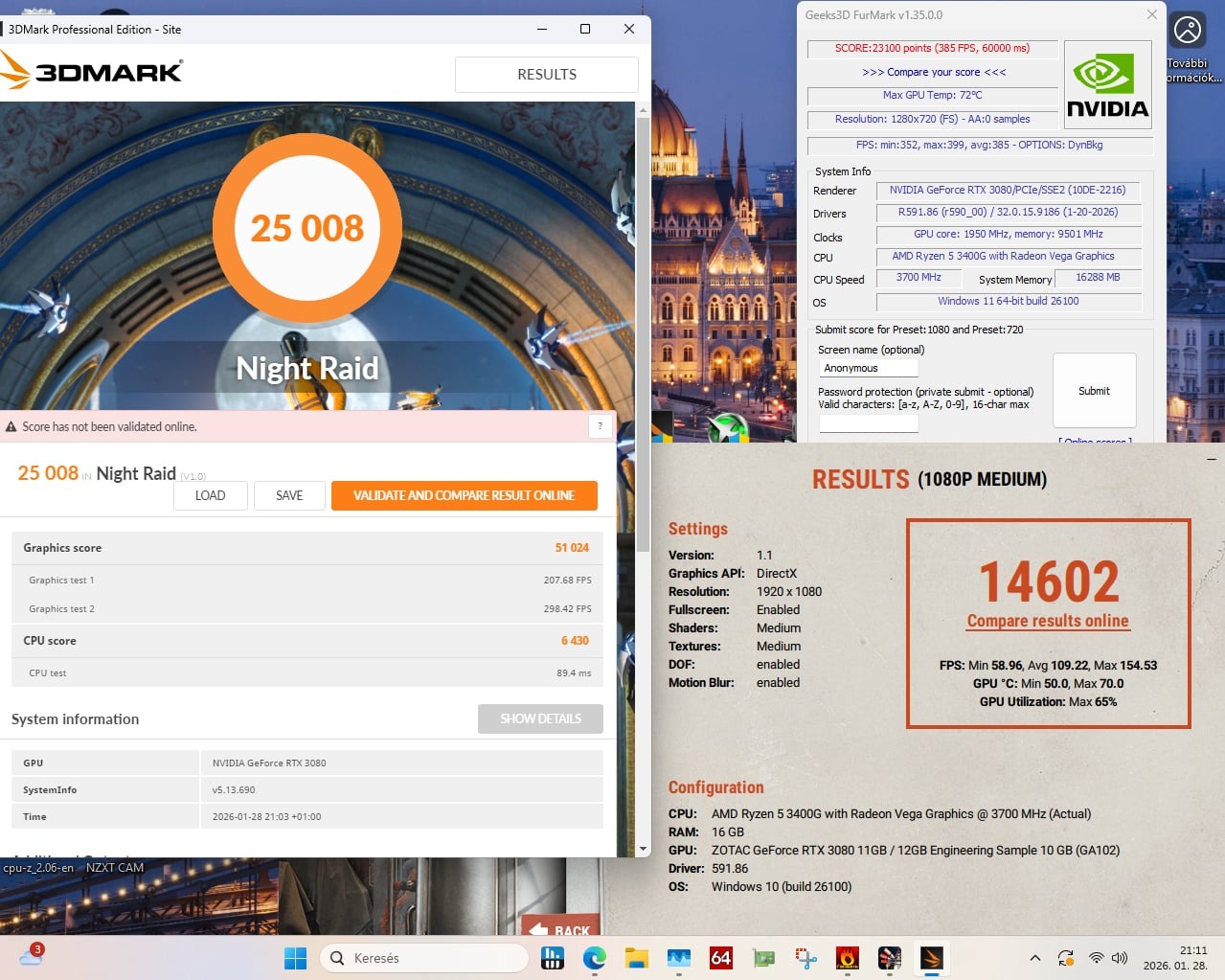This screenshot has height=980, width=1225.
Task: Click the volume speaker tray icon
Action: 1120,958
